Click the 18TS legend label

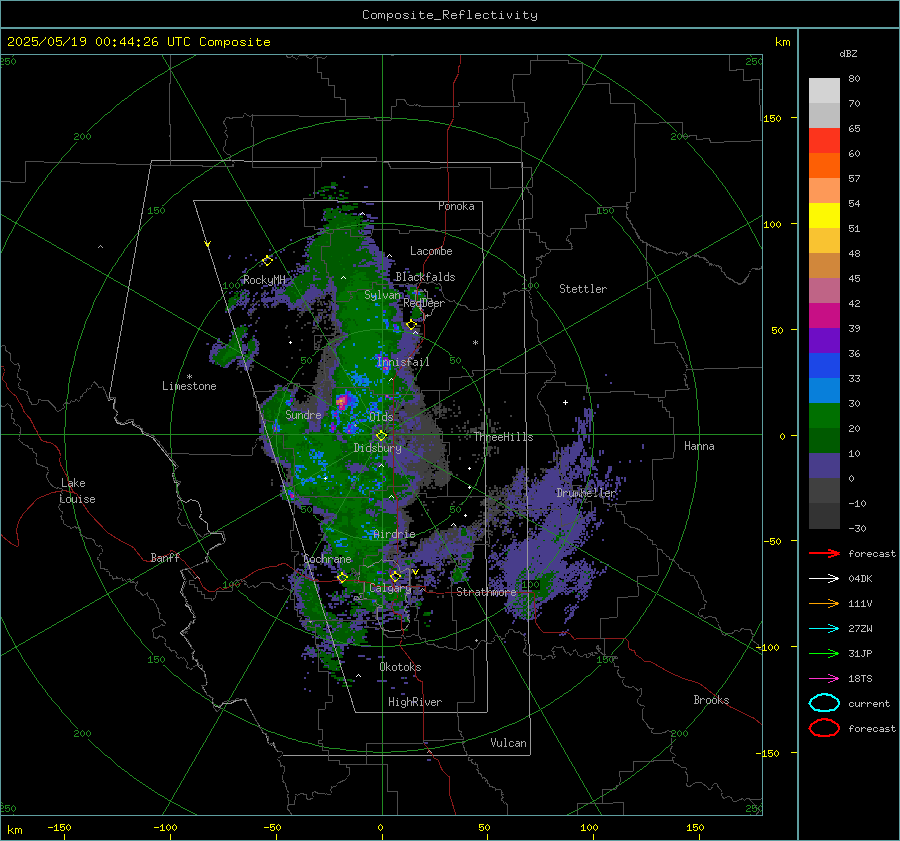[x=860, y=679]
